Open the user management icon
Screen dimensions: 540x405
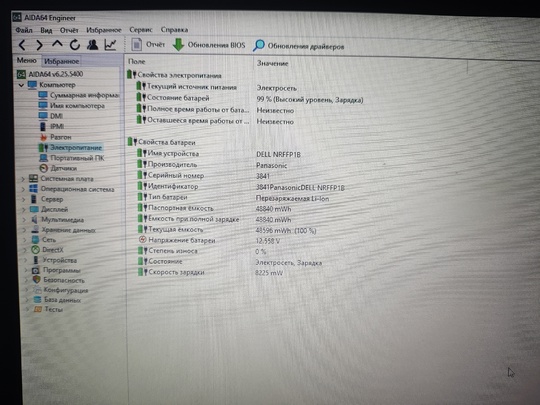click(x=92, y=44)
